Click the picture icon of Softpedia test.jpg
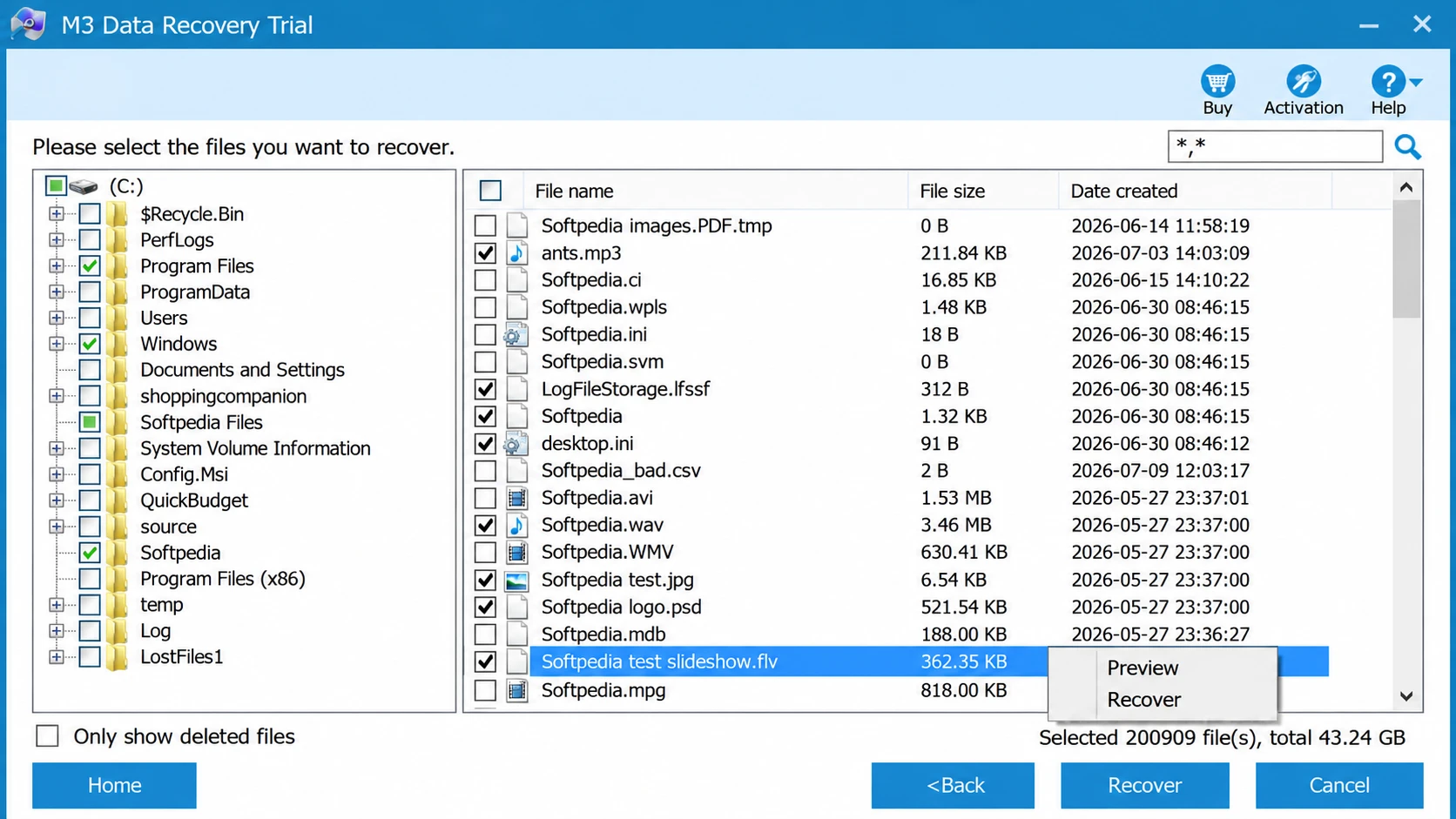This screenshot has height=819, width=1456. (517, 580)
